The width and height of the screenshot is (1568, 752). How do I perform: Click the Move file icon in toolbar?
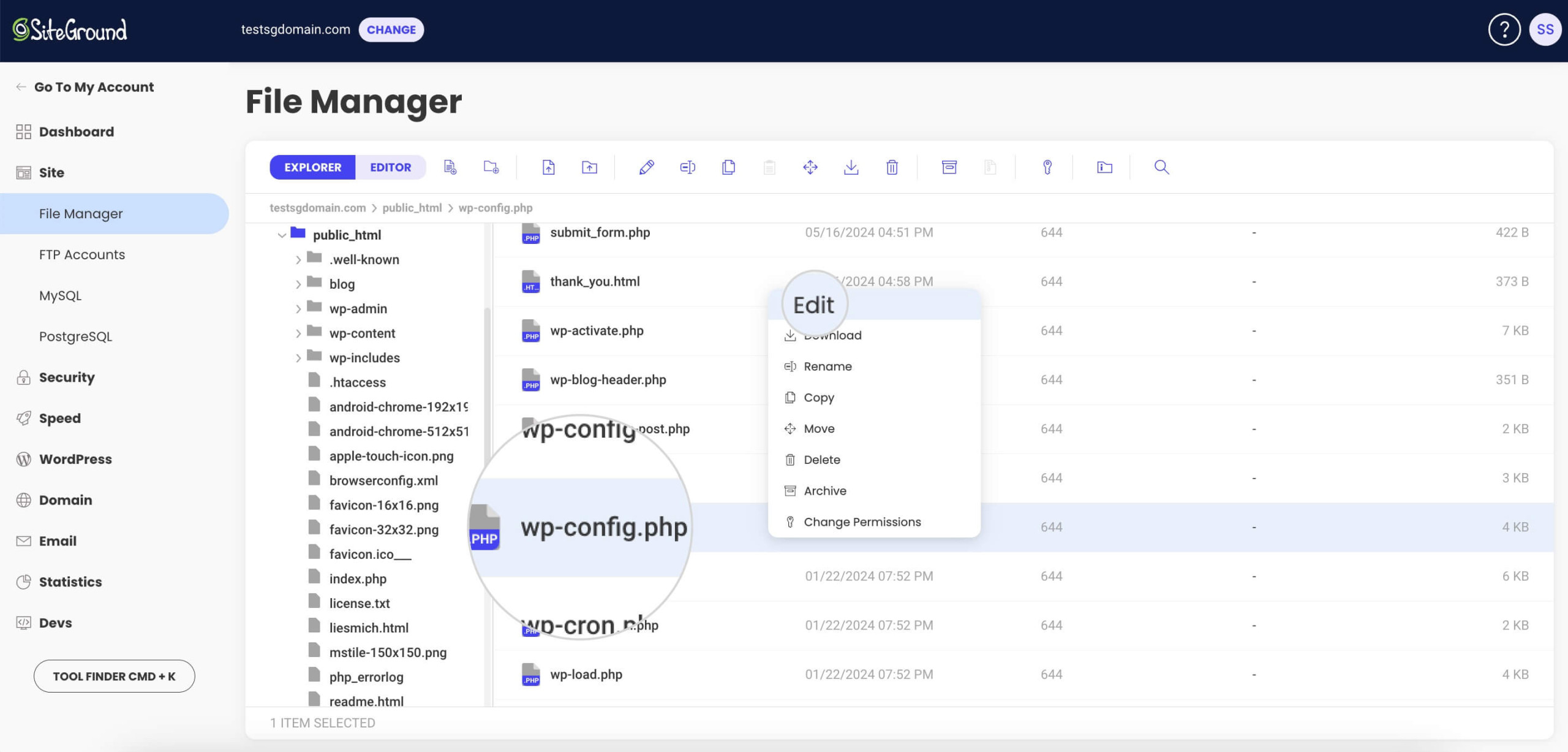click(x=810, y=167)
